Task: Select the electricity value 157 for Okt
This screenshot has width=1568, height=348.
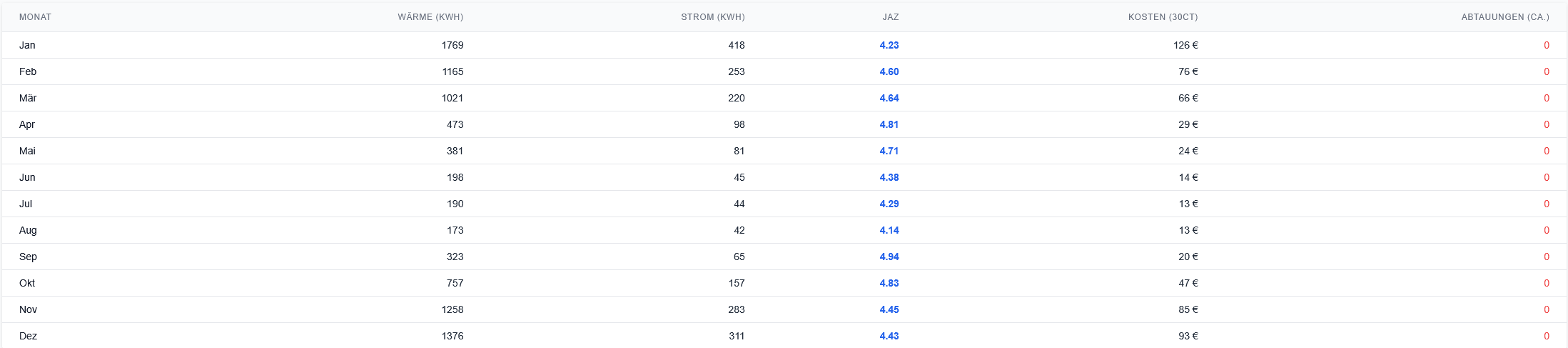Action: [736, 283]
